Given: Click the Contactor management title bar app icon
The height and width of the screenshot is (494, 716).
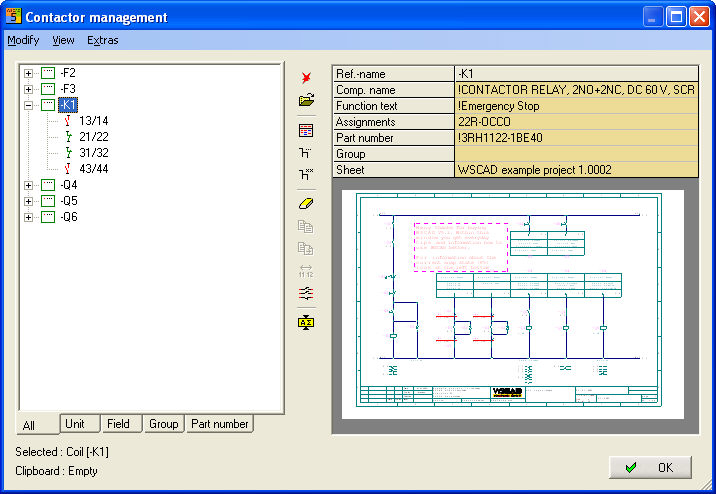Looking at the screenshot, I should pyautogui.click(x=13, y=16).
